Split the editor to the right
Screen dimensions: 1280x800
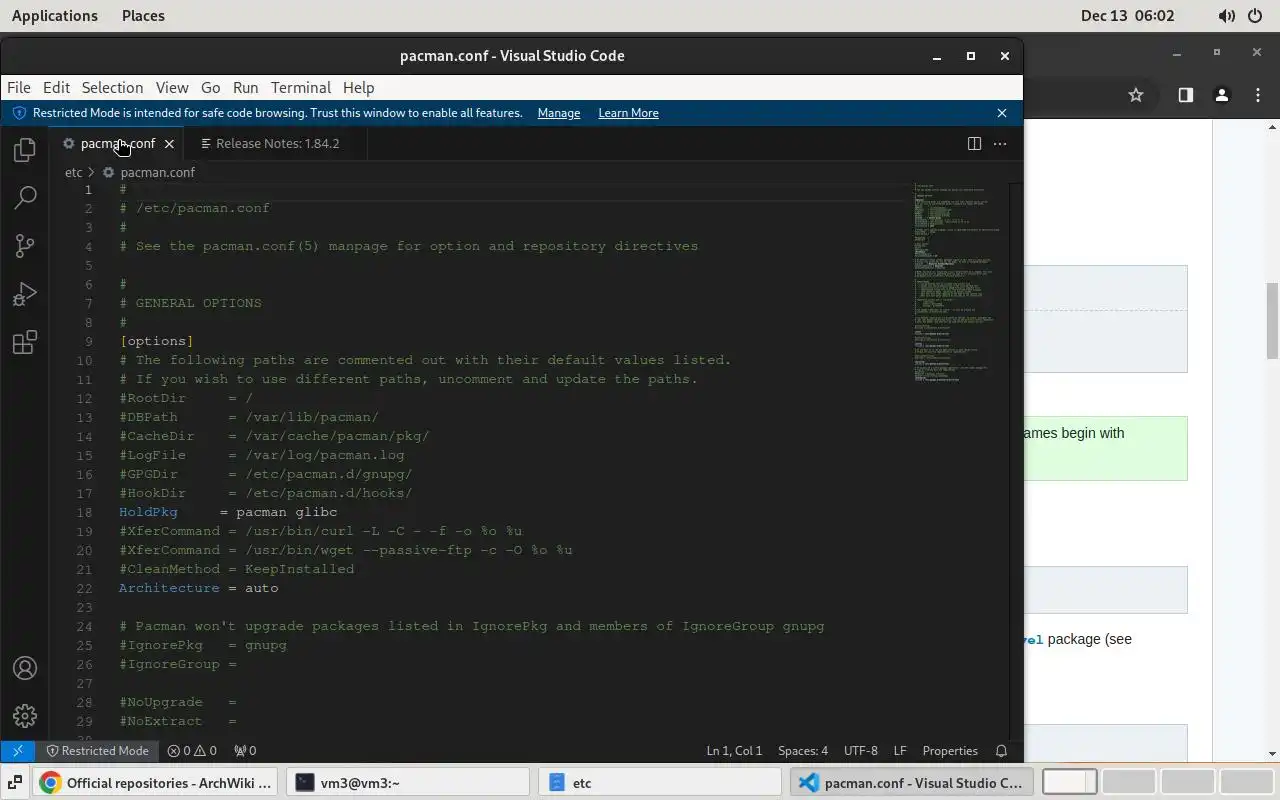(974, 143)
